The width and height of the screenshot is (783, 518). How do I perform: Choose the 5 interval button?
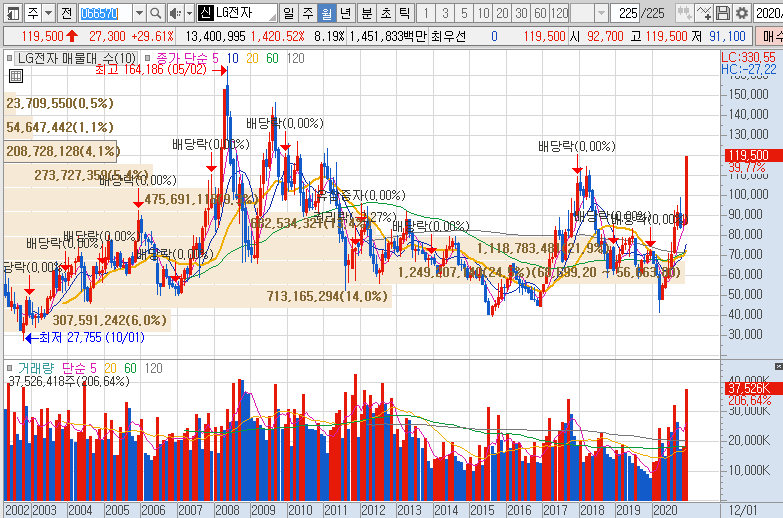click(x=464, y=13)
